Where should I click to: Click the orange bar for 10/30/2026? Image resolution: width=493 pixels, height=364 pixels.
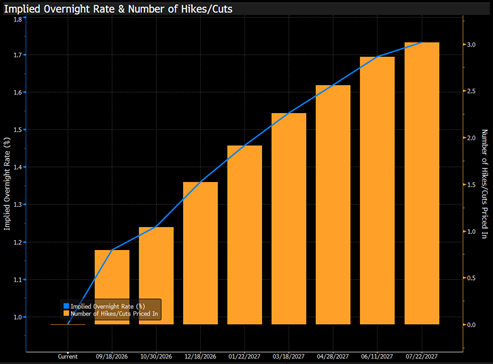point(156,276)
